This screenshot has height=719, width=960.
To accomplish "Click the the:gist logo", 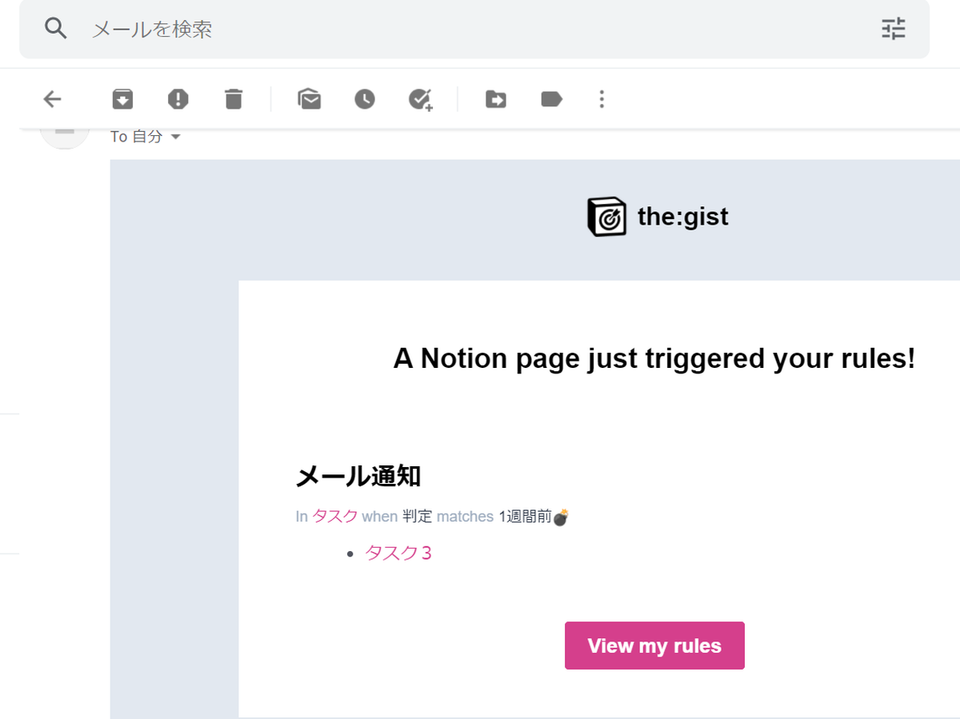I will pyautogui.click(x=657, y=216).
